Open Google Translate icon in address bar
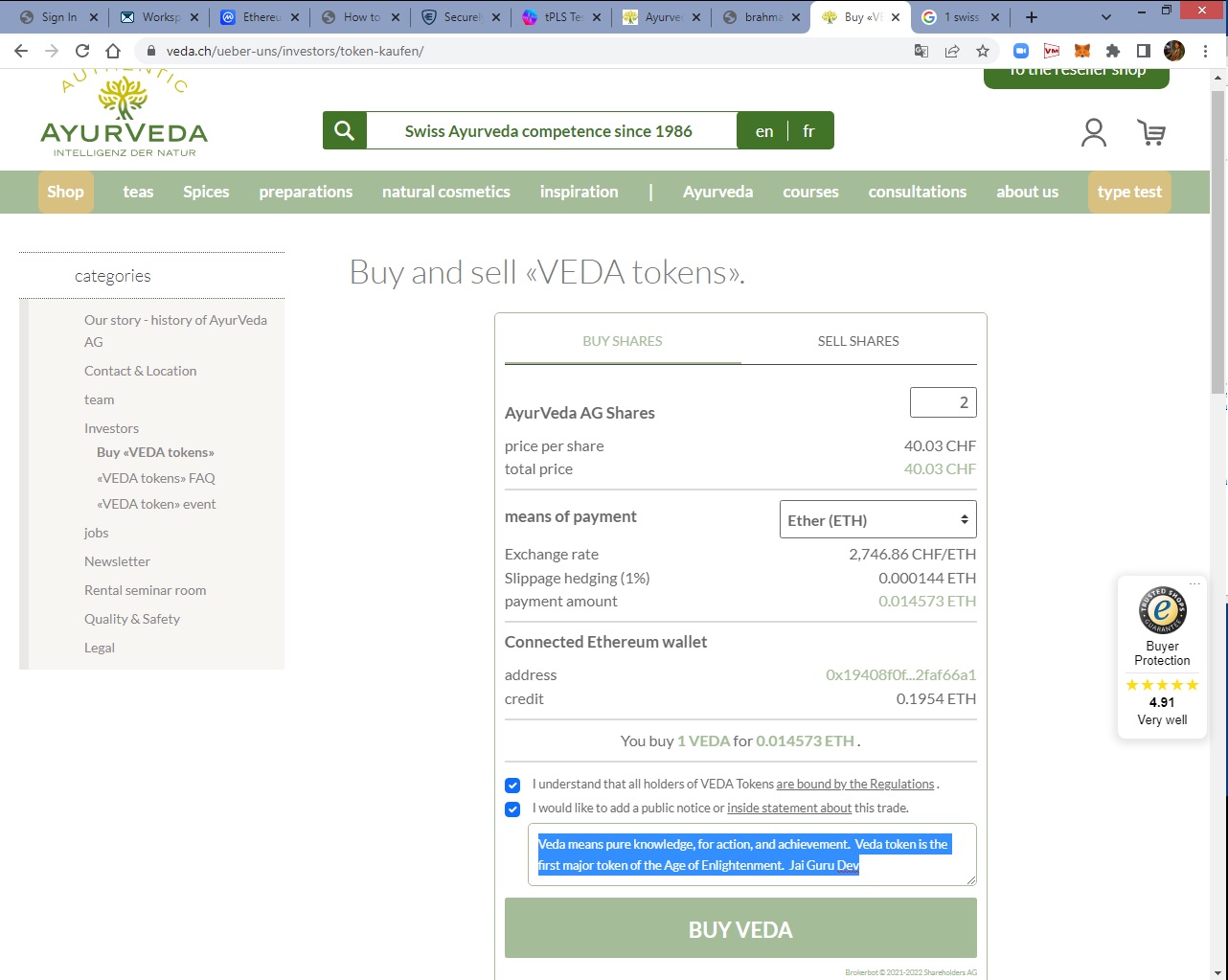1228x980 pixels. 921,51
